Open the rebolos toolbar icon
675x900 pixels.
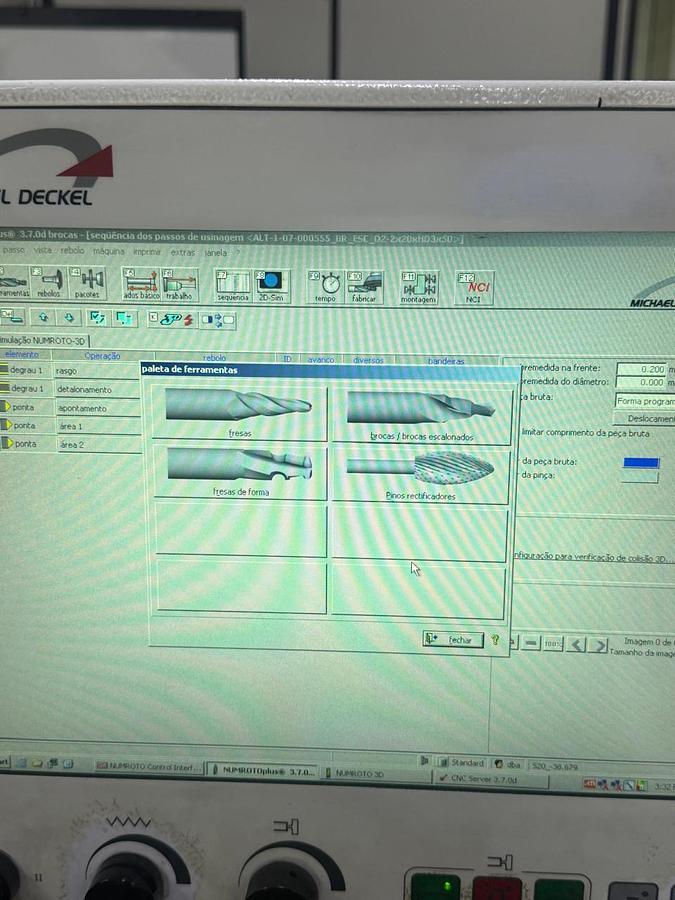(49, 284)
